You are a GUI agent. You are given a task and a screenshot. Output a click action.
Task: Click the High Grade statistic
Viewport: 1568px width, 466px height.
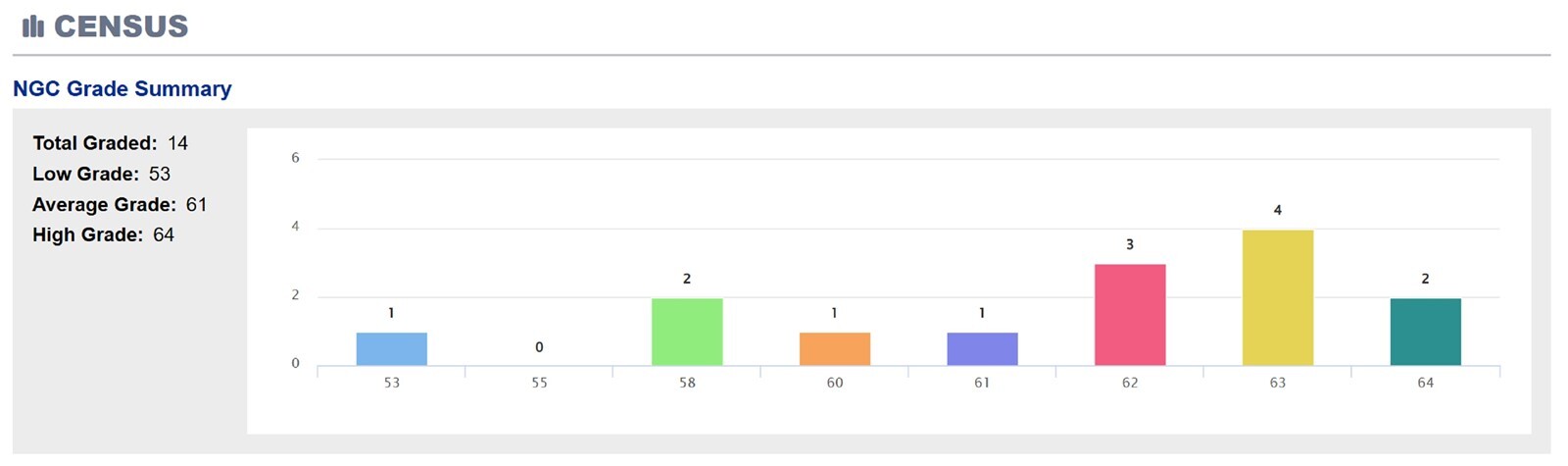[103, 235]
